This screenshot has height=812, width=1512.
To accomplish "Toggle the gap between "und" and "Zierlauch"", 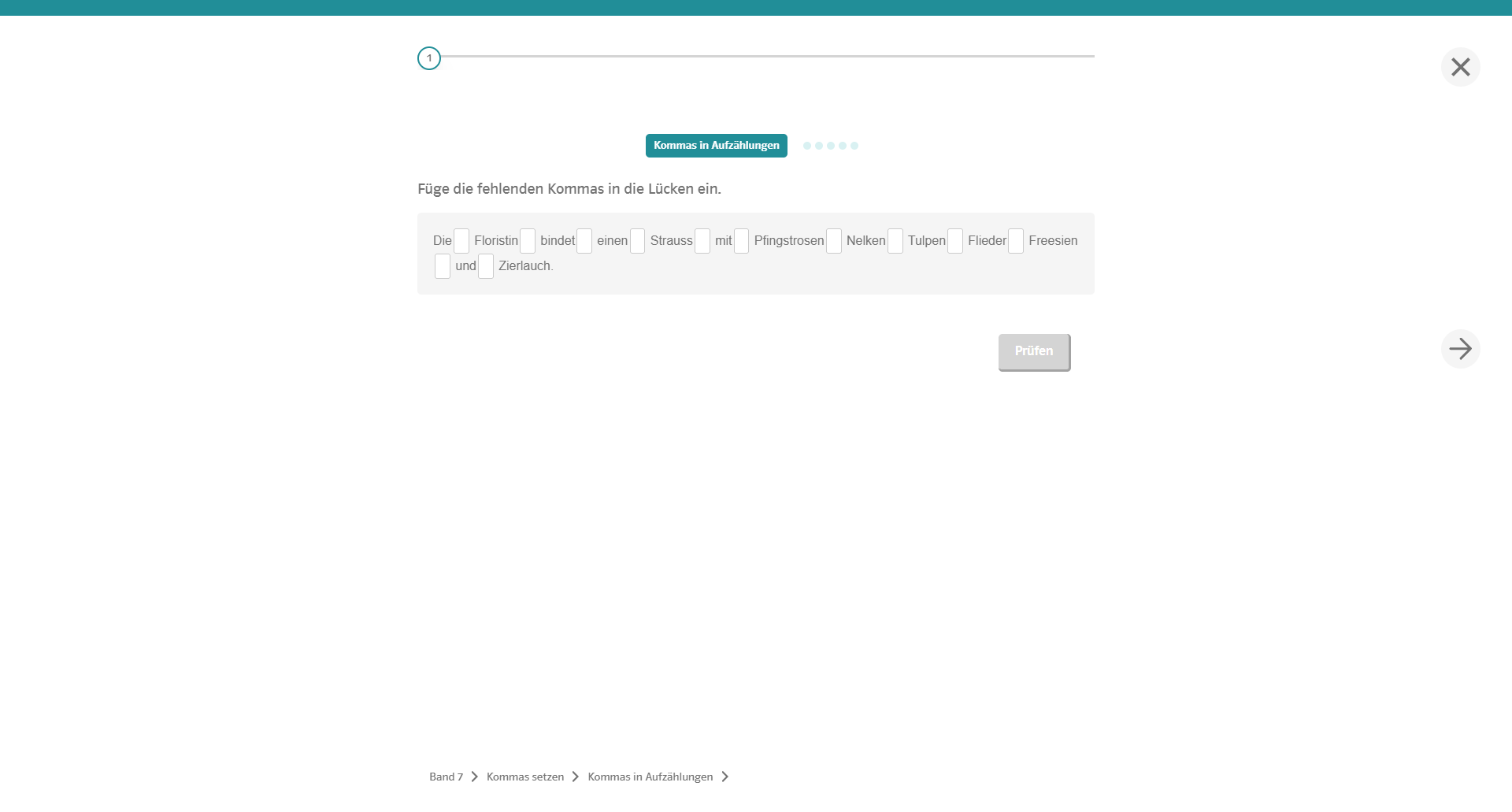I will [x=486, y=266].
